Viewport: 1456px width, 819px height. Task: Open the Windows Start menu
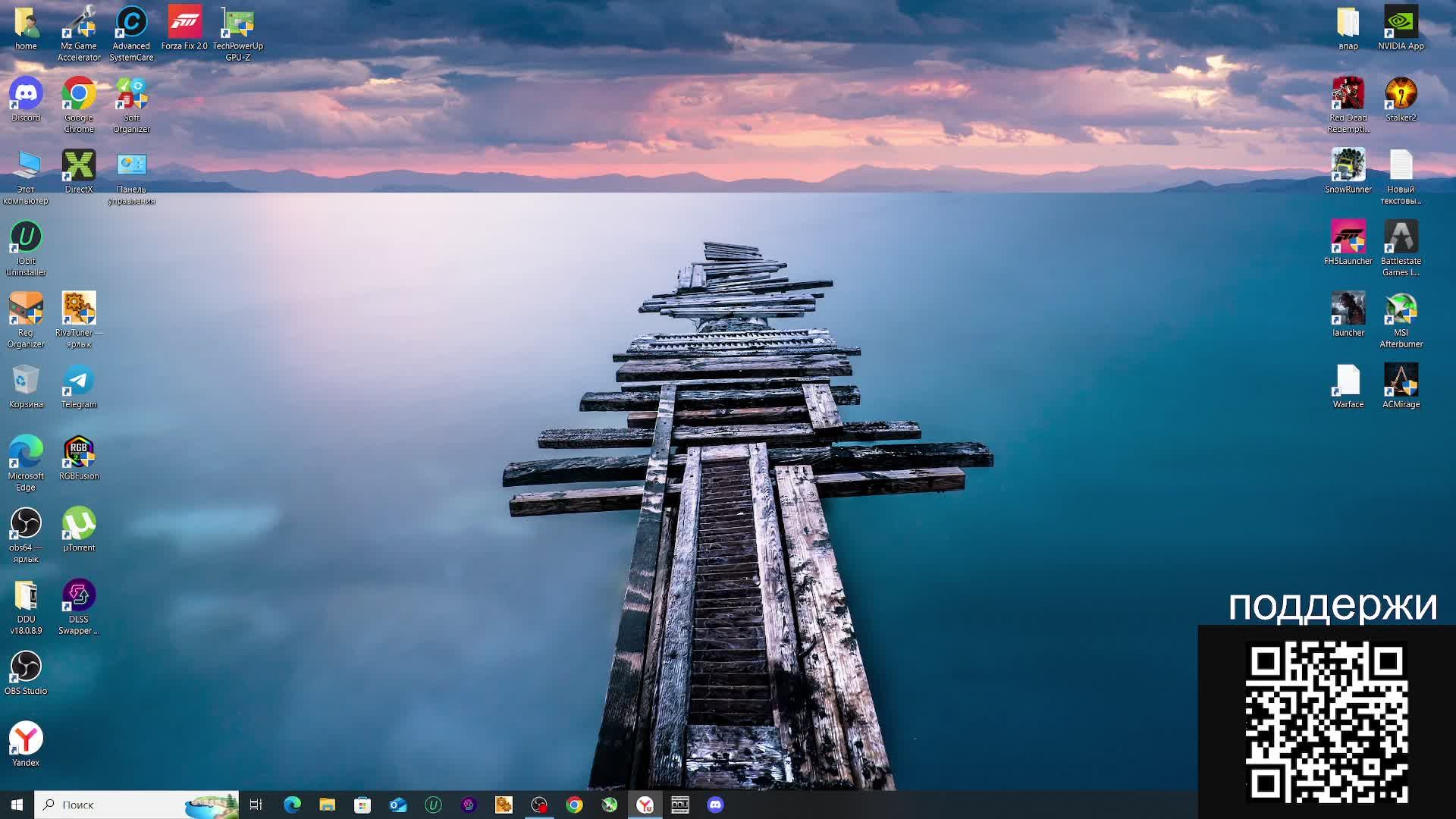17,805
